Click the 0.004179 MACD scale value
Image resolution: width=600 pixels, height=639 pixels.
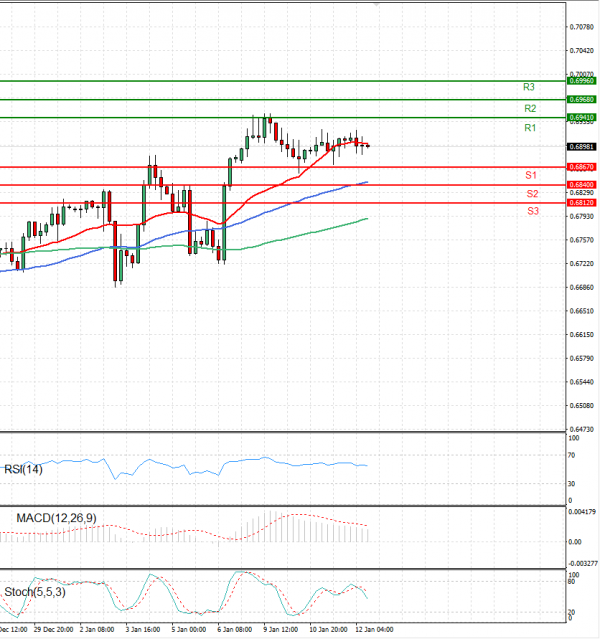click(582, 512)
